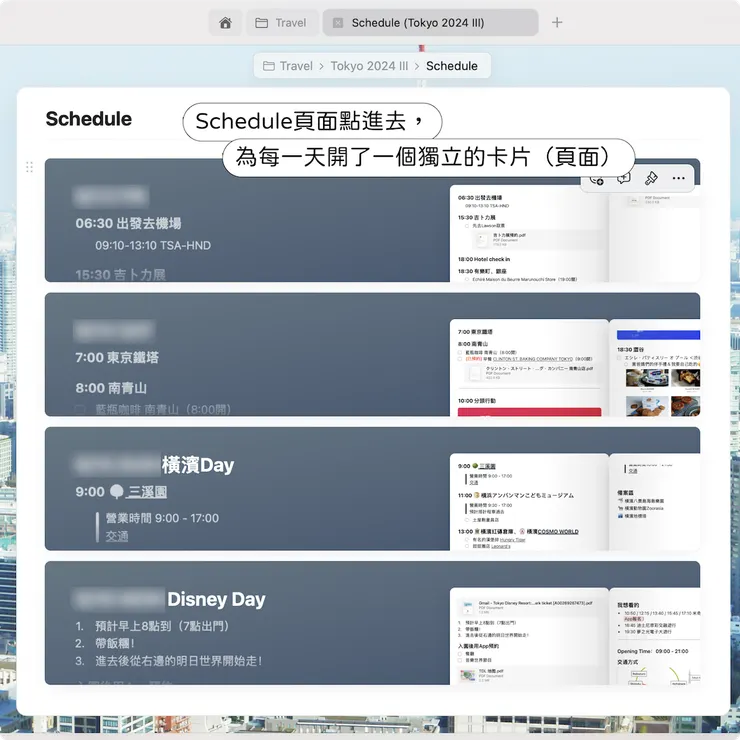This screenshot has height=740, width=740.
Task: Click the 15:30 吉卜力展 entry
Action: pos(120,275)
